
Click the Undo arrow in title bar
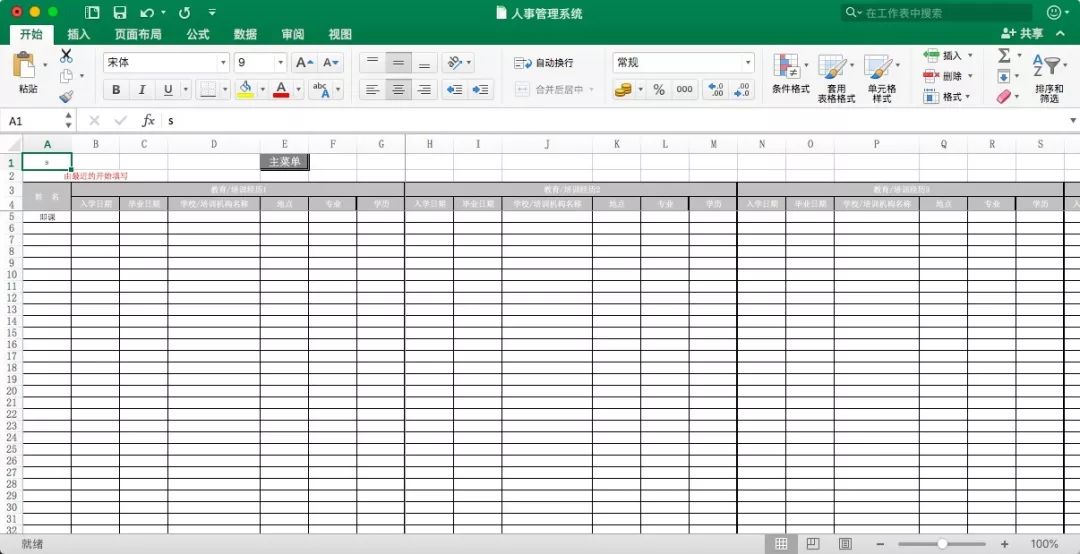point(147,12)
